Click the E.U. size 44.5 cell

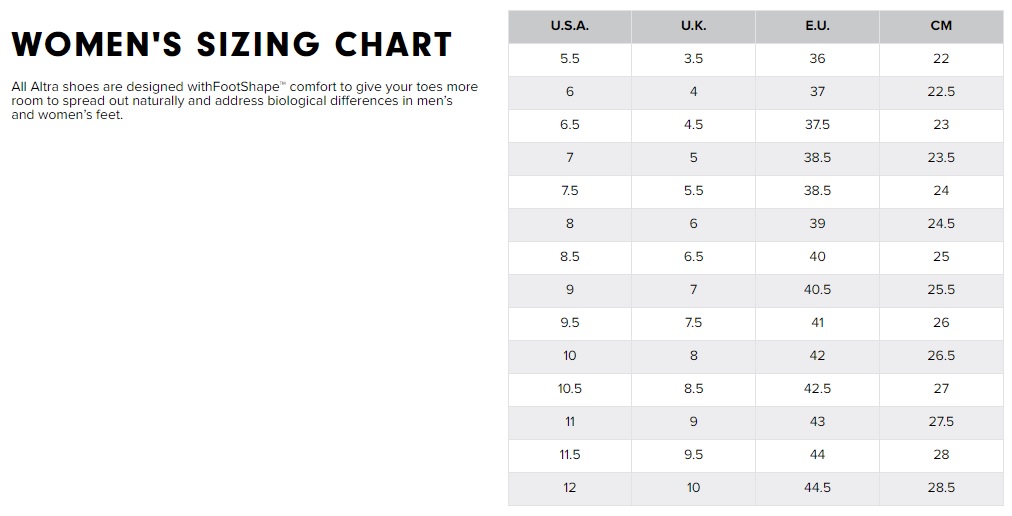click(x=817, y=488)
